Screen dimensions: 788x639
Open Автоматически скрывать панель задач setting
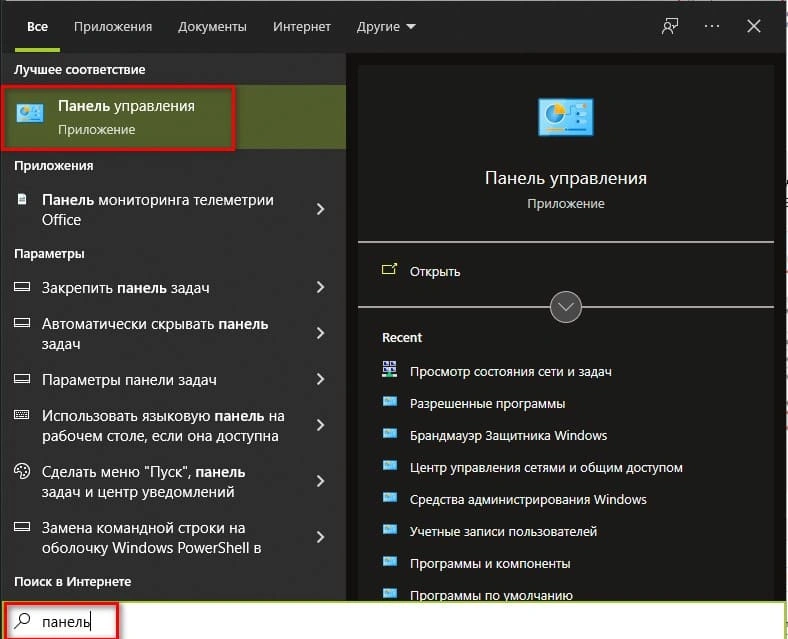[x=173, y=334]
